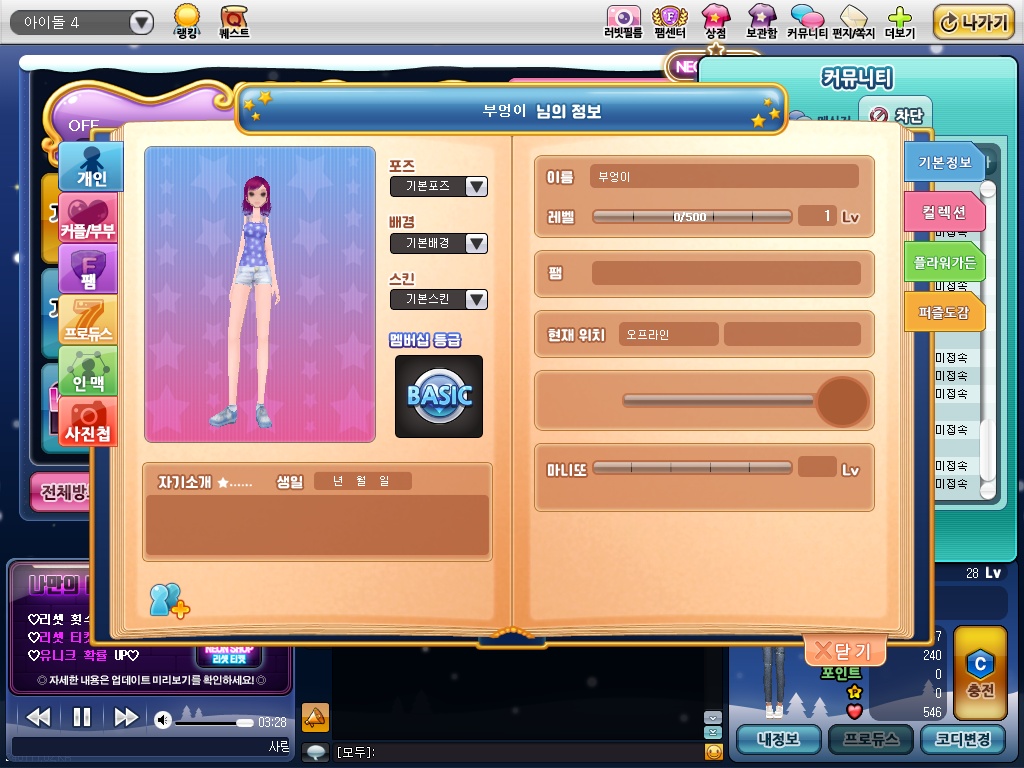Select the 개인 side tab

pyautogui.click(x=90, y=167)
